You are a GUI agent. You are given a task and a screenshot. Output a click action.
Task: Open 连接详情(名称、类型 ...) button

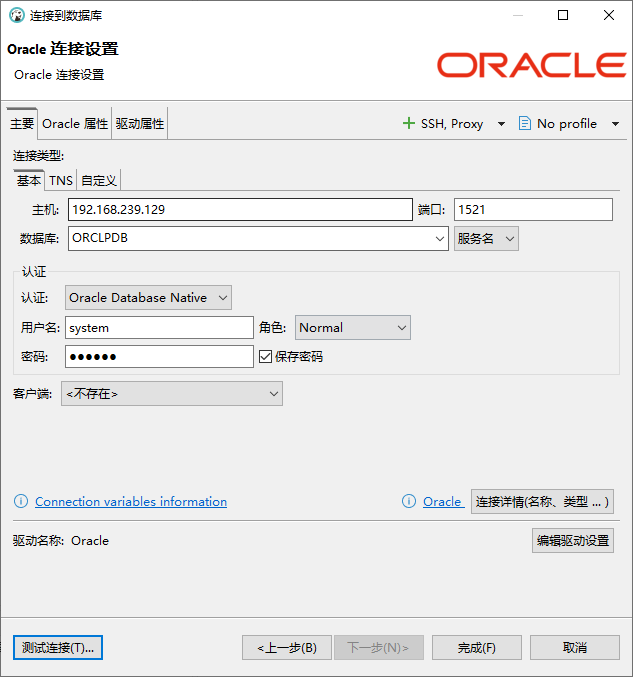coord(542,501)
